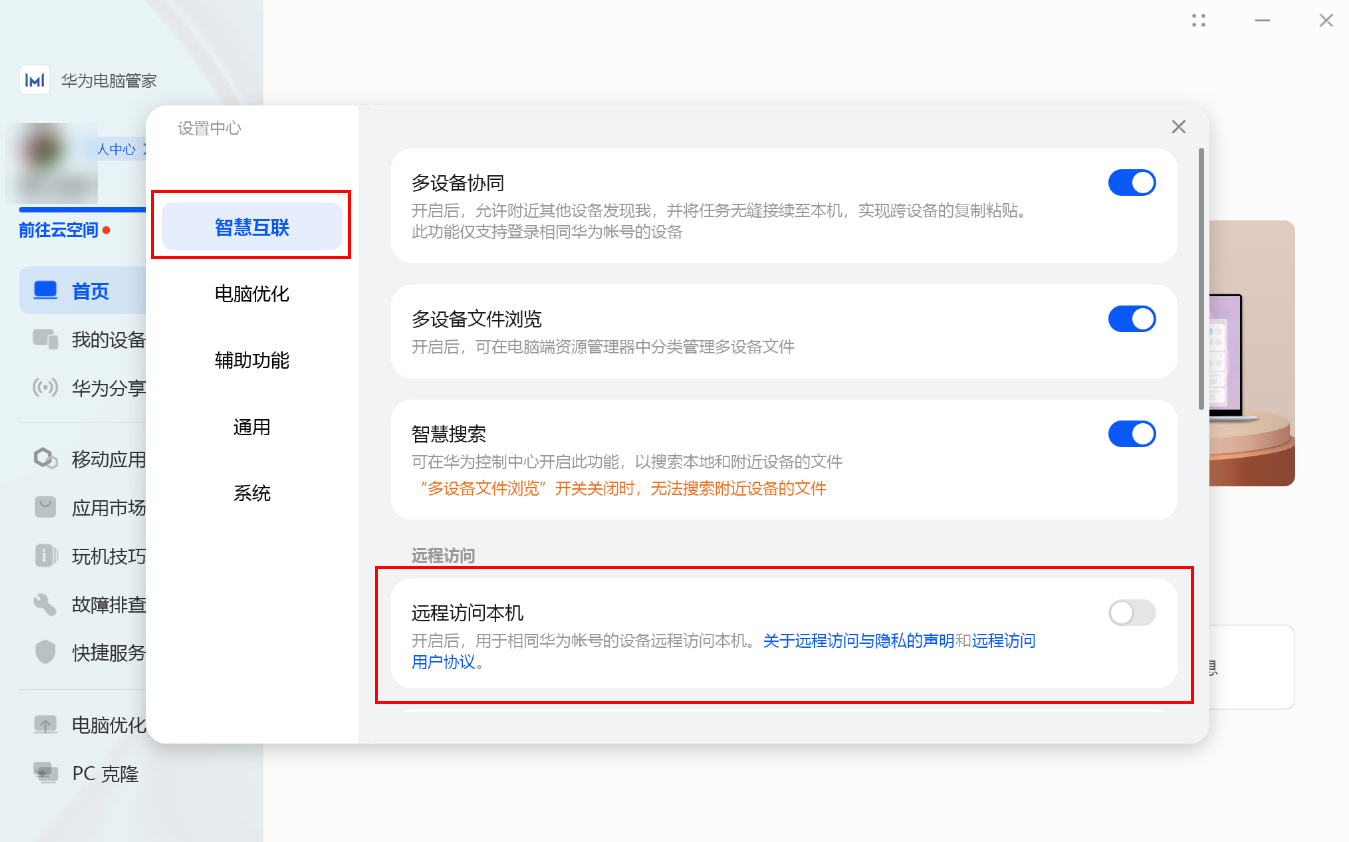Close the 设置中心 dialog
The image size is (1349, 842).
(x=1179, y=127)
